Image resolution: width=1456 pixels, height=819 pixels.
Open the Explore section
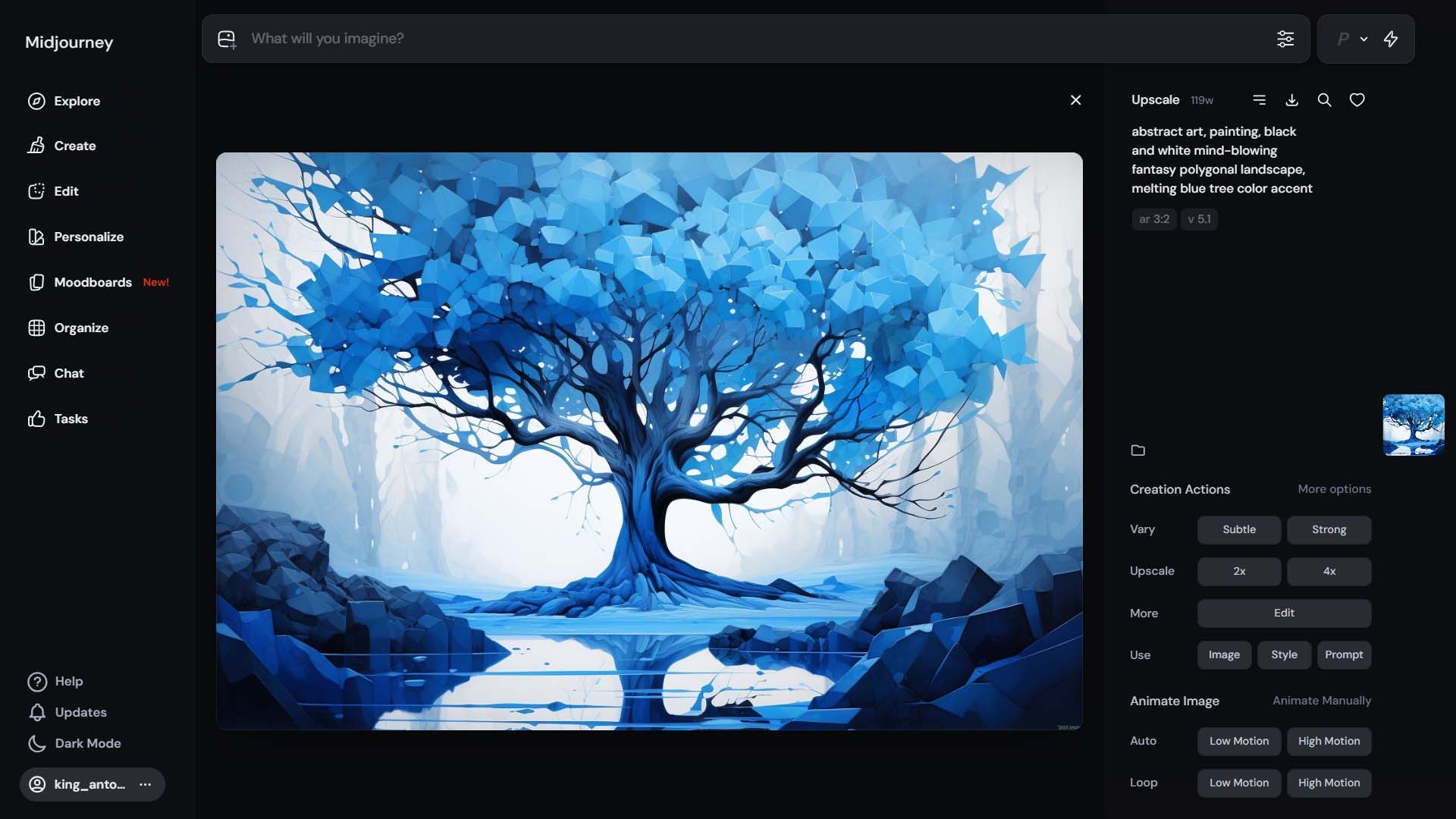(76, 101)
